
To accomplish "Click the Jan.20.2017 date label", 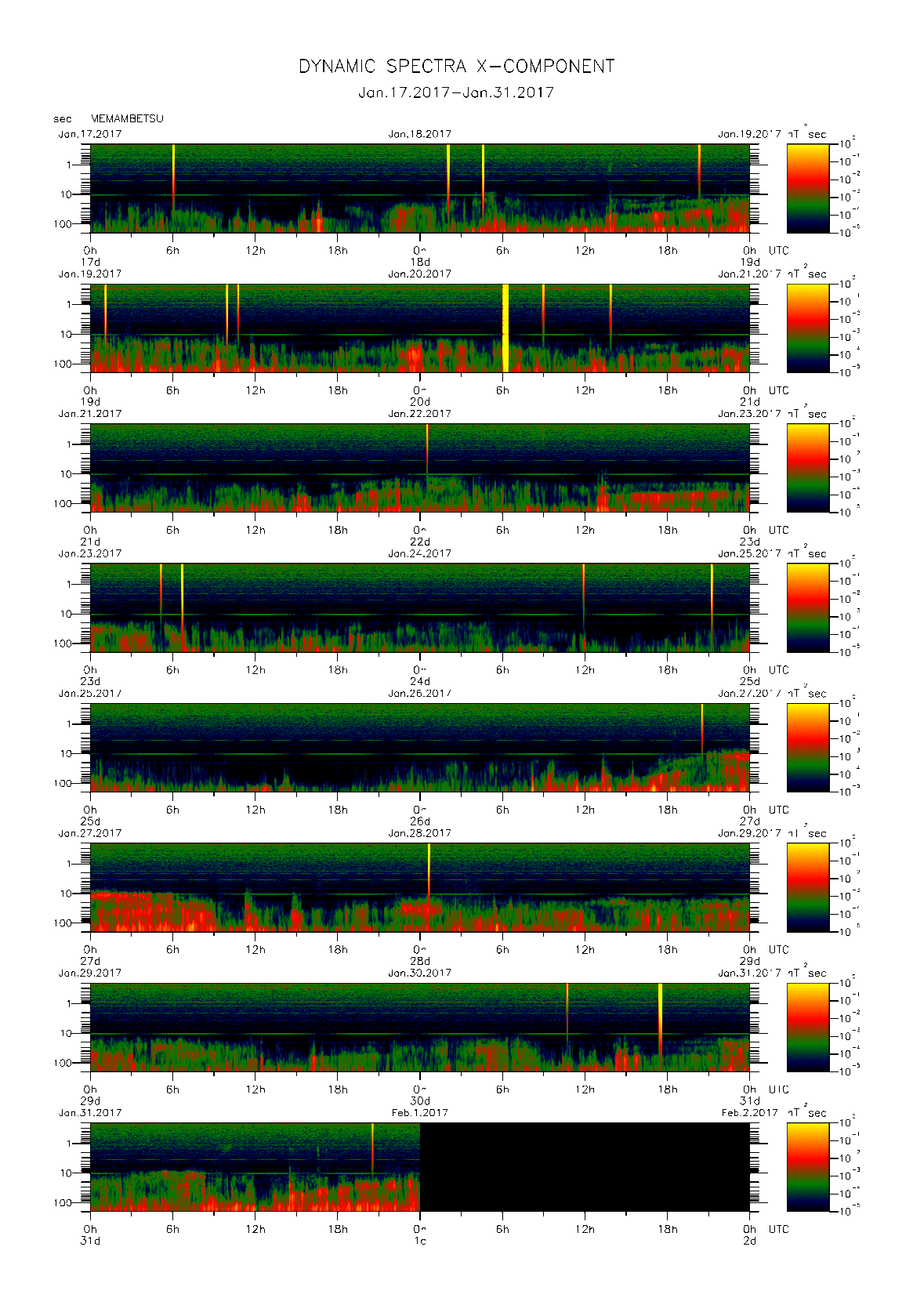I will click(420, 274).
